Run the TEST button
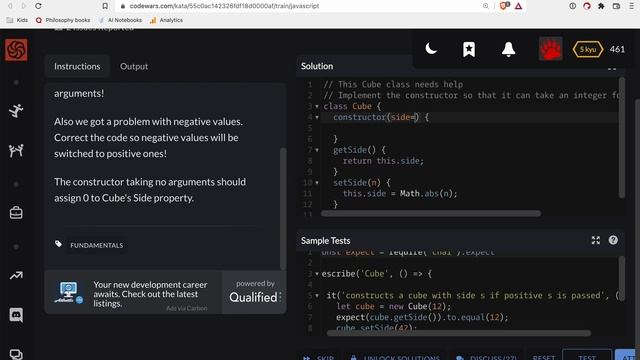The width and height of the screenshot is (640, 360). click(587, 355)
